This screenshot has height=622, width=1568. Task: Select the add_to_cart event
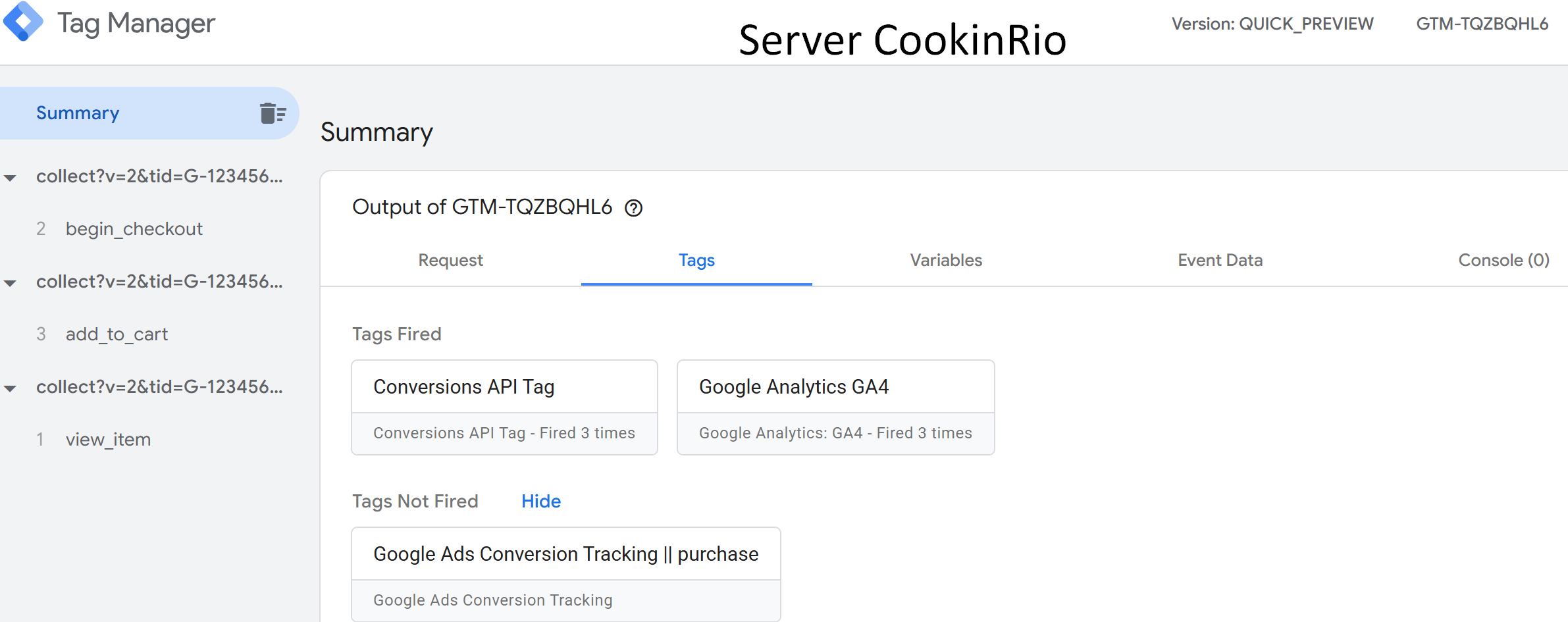pyautogui.click(x=117, y=334)
